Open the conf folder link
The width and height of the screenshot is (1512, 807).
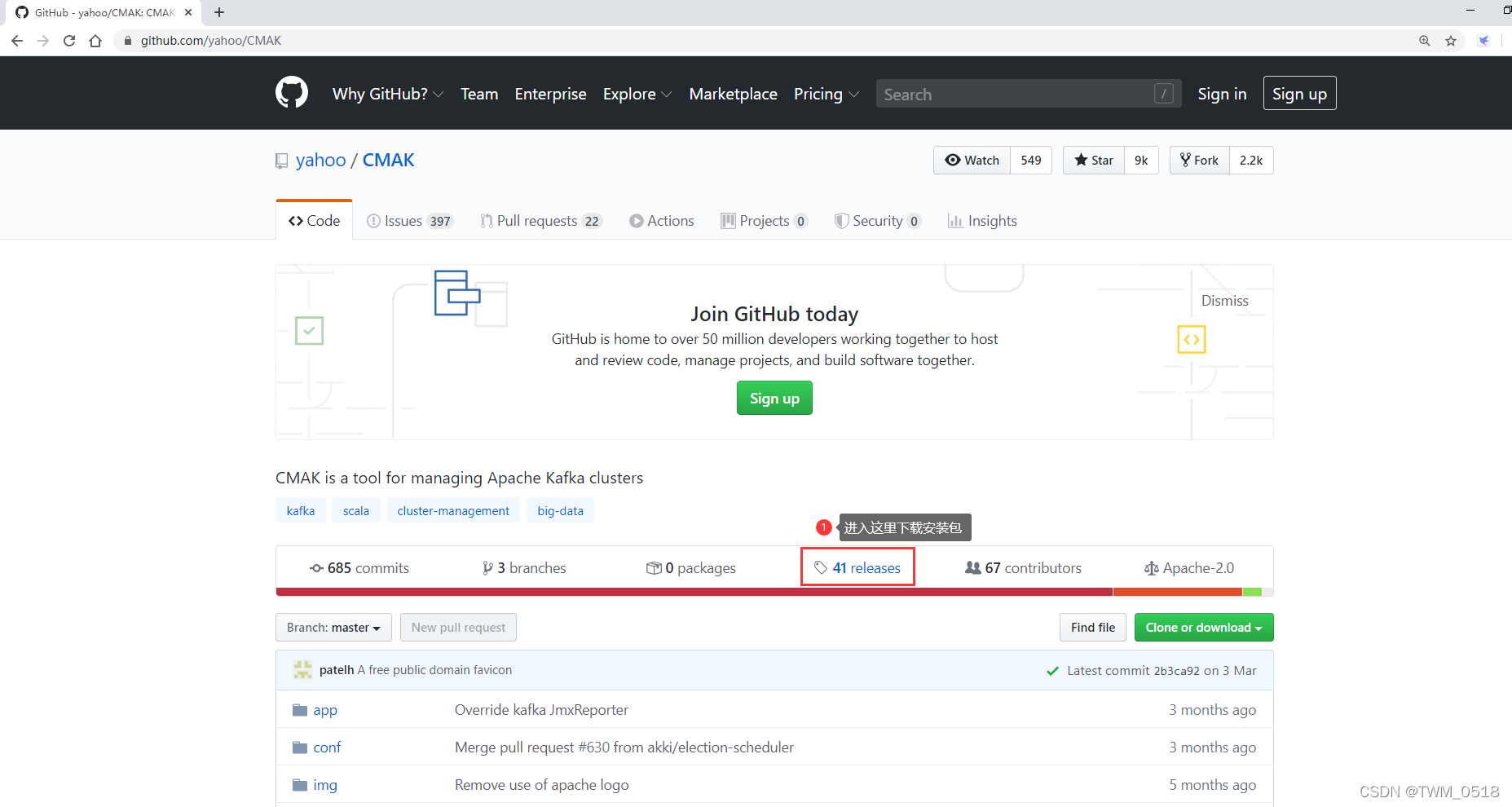coord(327,747)
